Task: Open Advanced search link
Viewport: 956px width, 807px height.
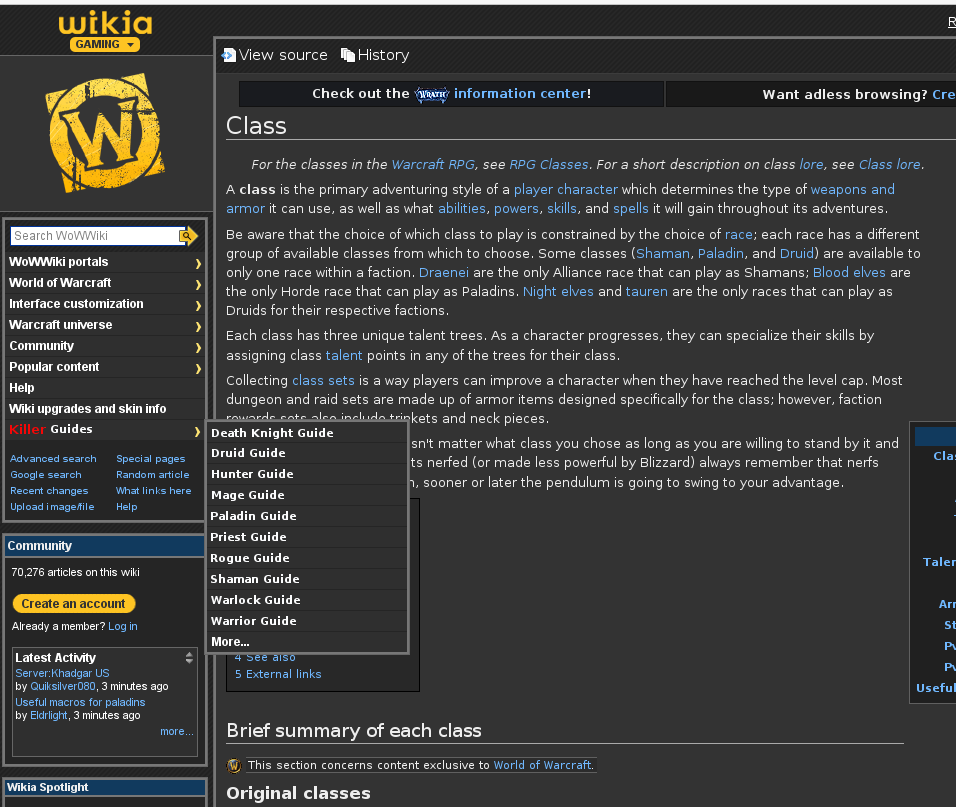Action: pos(53,458)
